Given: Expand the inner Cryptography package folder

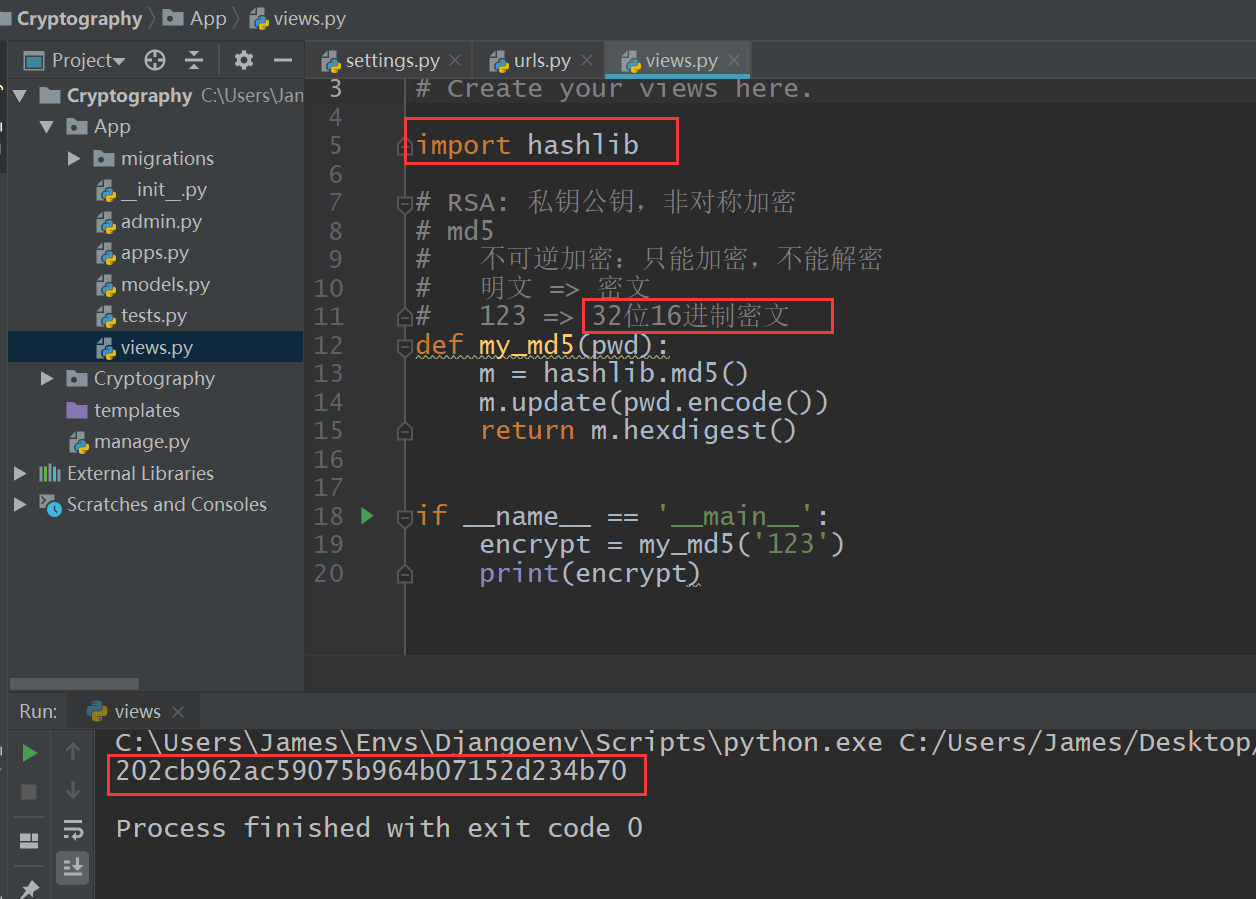Looking at the screenshot, I should (x=47, y=379).
